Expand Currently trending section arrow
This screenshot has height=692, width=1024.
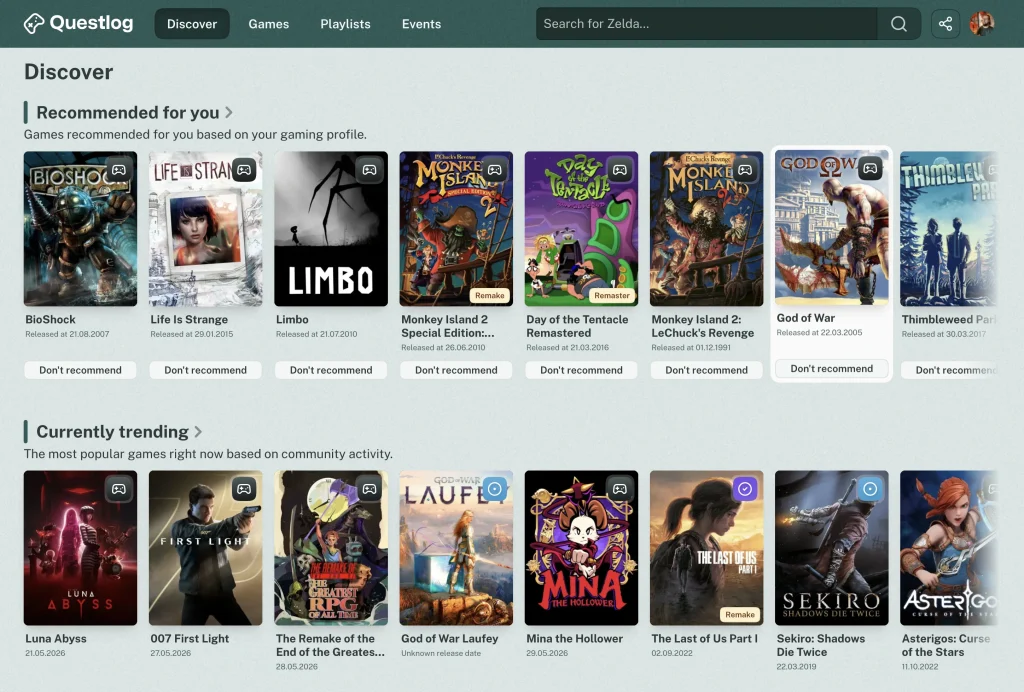point(198,432)
